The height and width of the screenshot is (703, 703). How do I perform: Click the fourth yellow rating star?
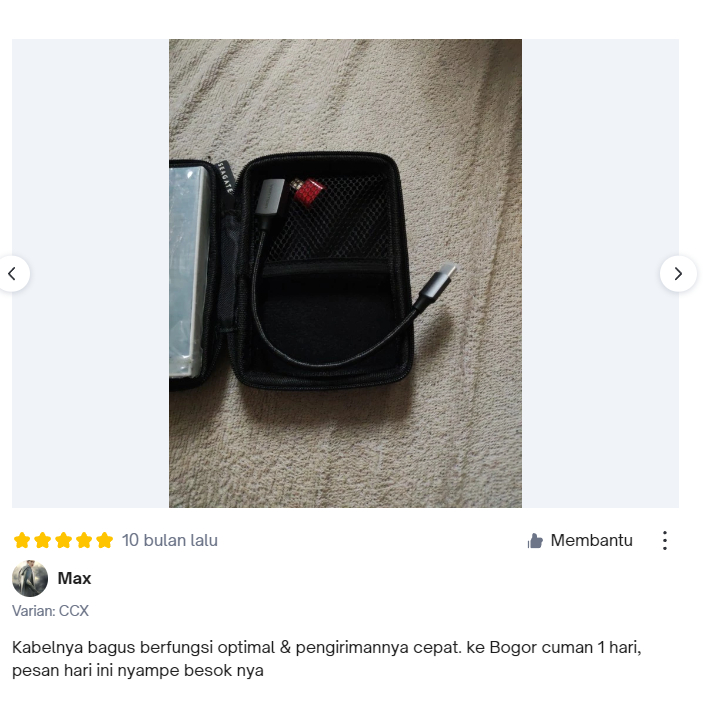[84, 540]
